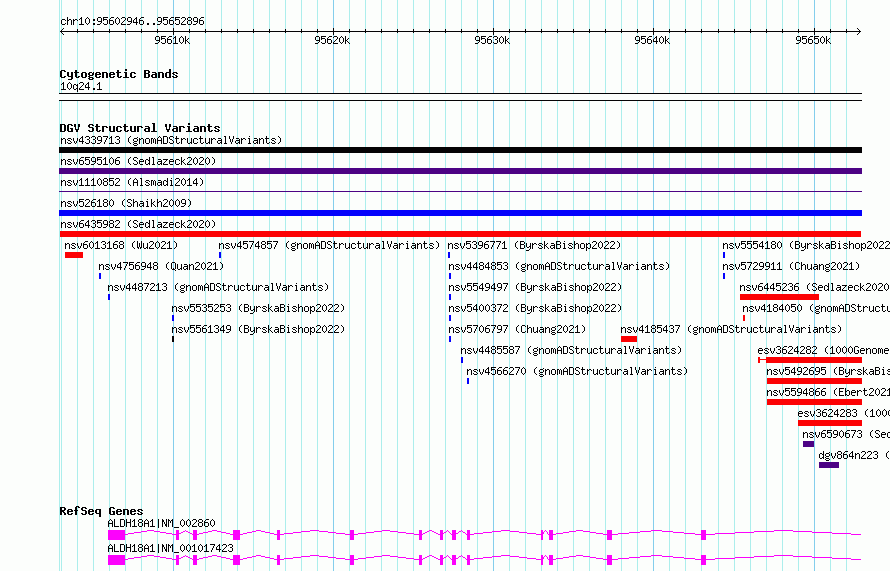Select nsv4487213 gnomADStructuralVariants label
This screenshot has width=890, height=571.
218,287
